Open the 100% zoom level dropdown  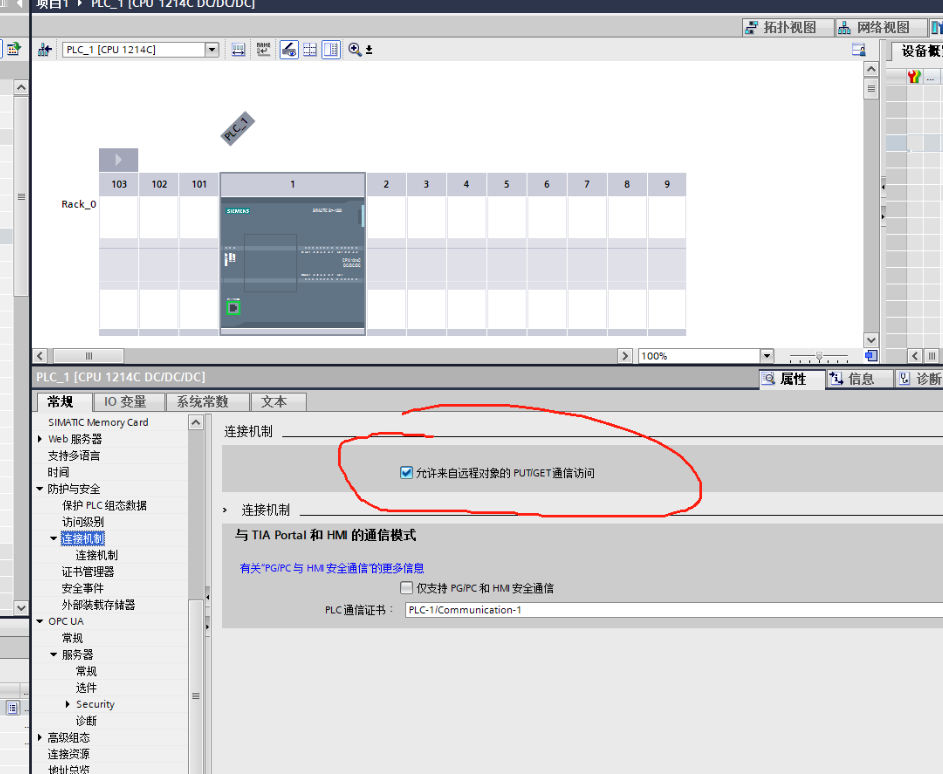(766, 356)
